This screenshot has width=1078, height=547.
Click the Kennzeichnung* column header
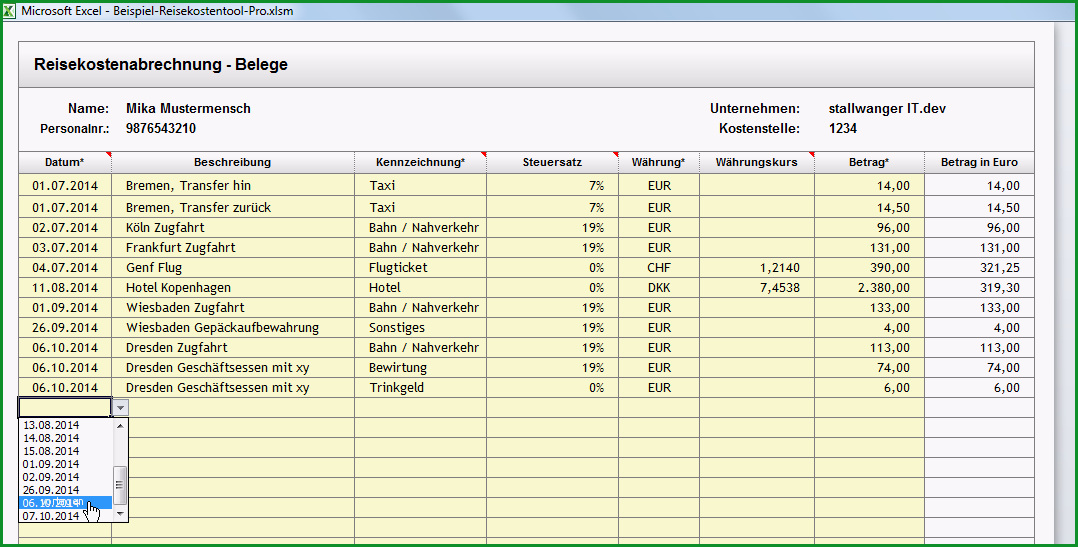coord(420,162)
